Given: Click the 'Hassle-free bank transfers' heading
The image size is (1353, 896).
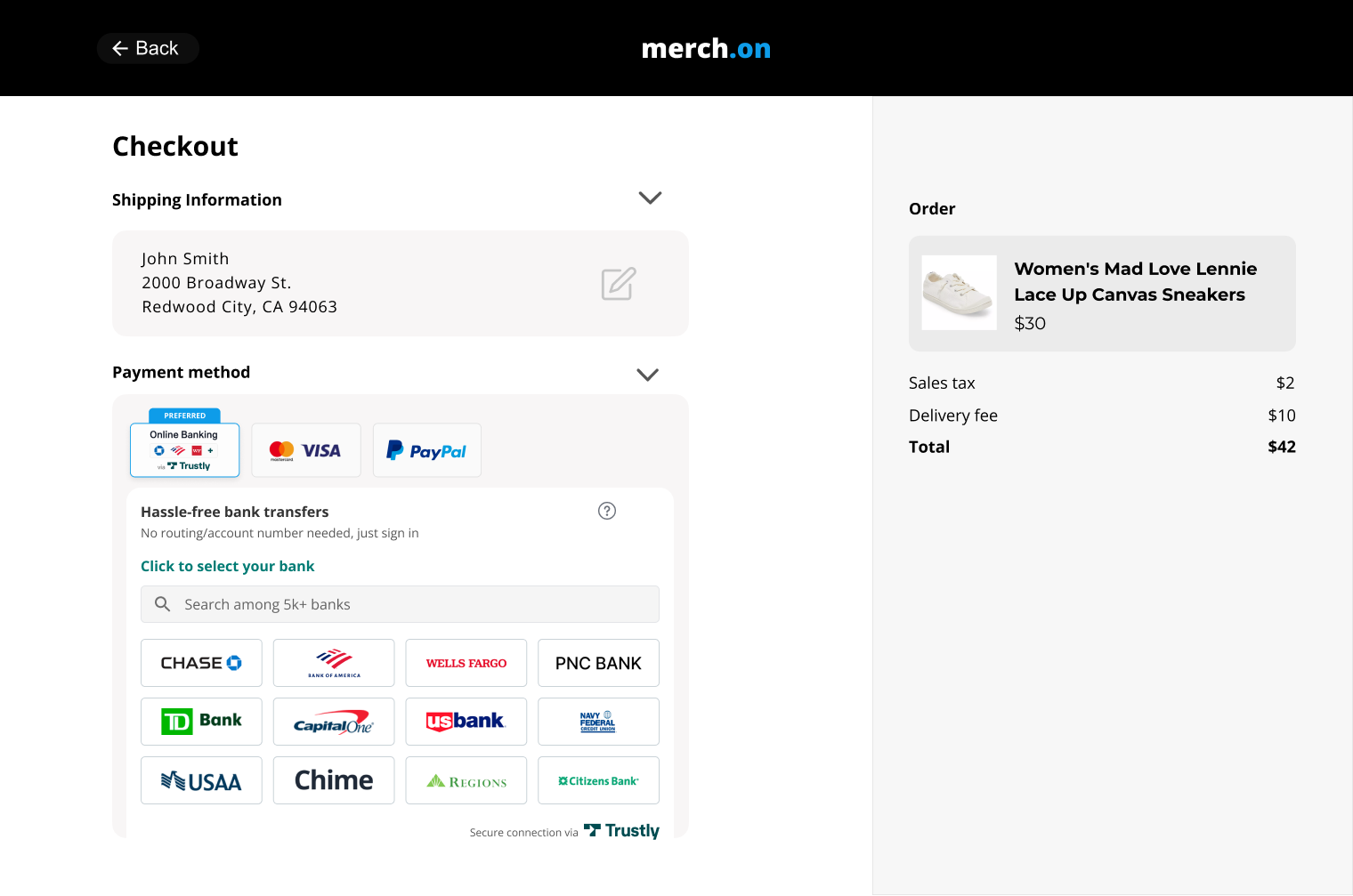Looking at the screenshot, I should (x=235, y=512).
